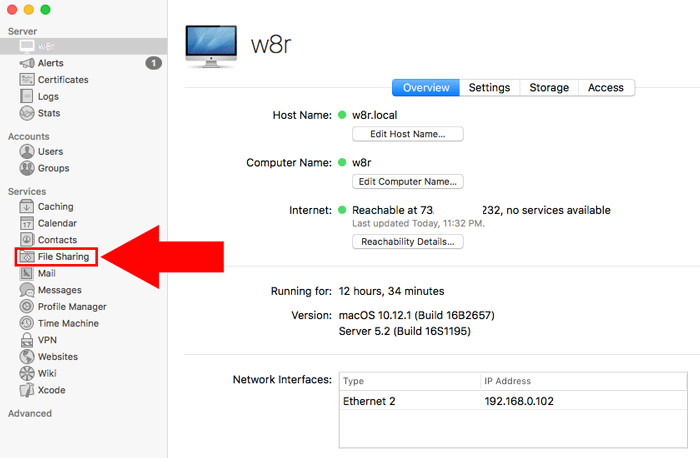The width and height of the screenshot is (700, 458).
Task: Expand the Advanced sidebar section
Action: coord(30,413)
